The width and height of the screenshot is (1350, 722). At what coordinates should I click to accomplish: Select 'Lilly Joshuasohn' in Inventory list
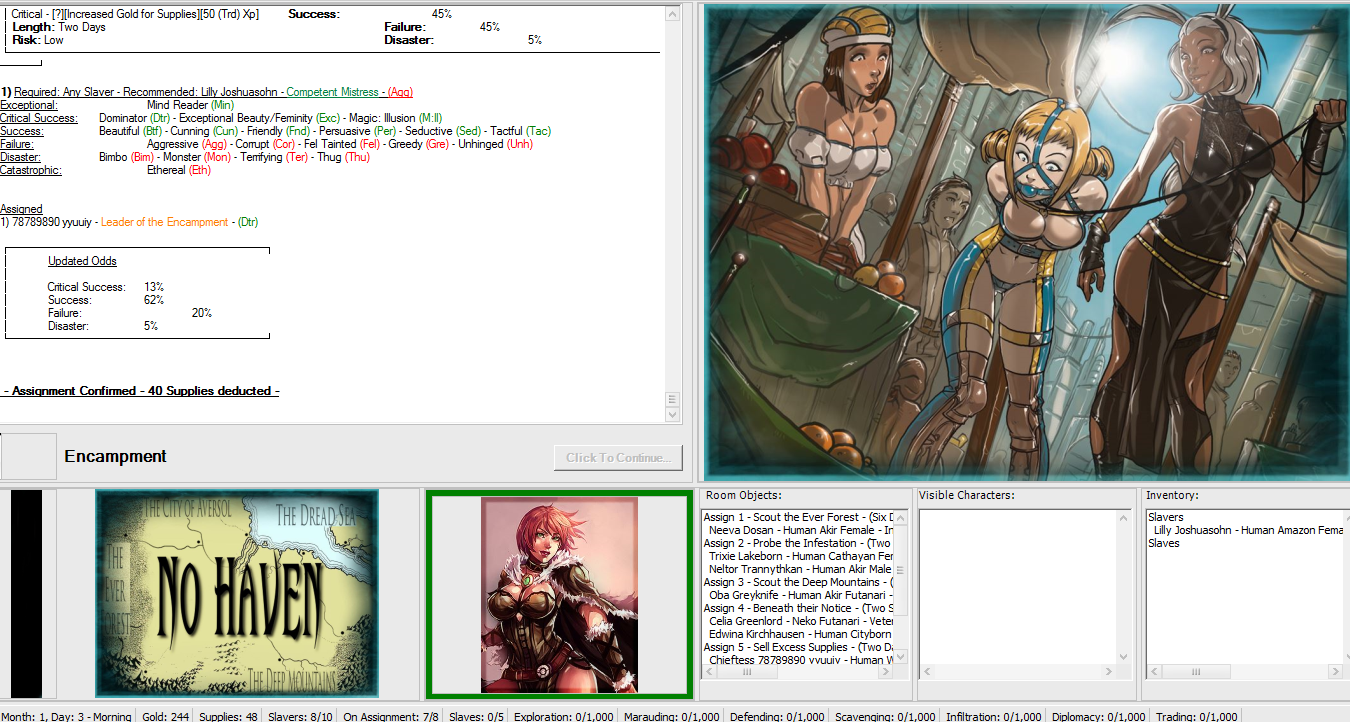tap(1247, 530)
